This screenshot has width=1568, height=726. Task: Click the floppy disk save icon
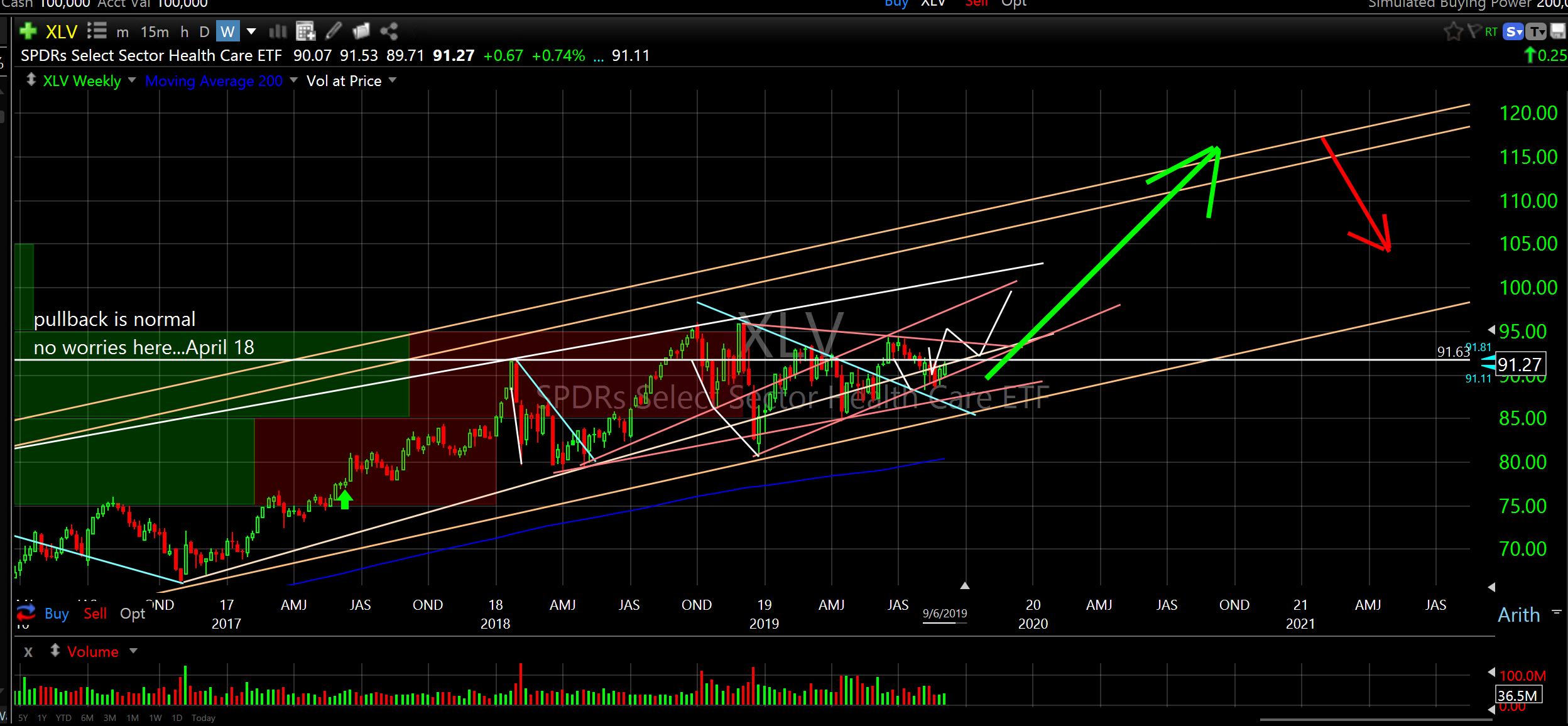pos(1557,31)
